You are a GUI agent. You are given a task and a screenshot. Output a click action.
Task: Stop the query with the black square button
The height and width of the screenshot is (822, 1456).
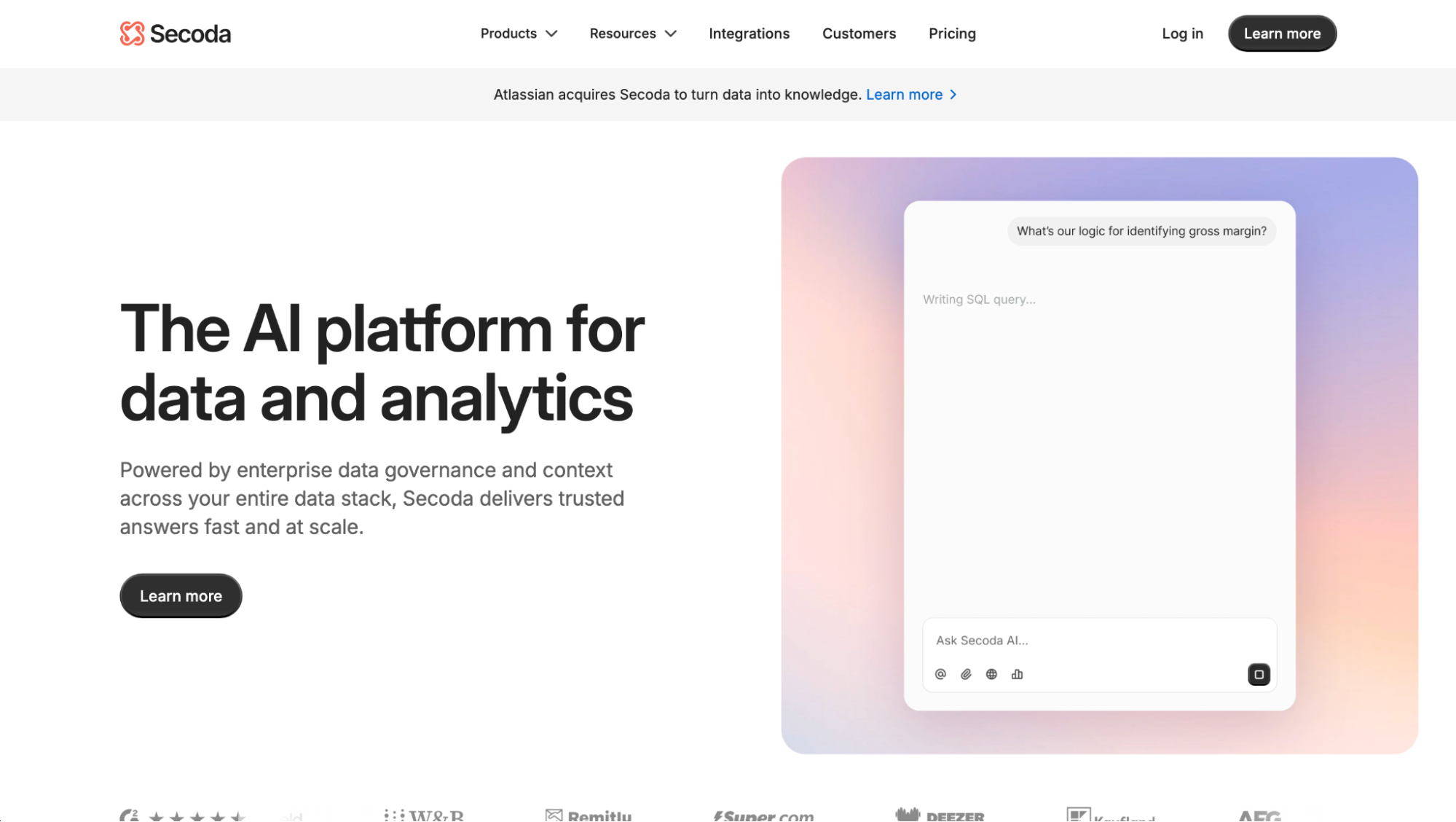coord(1259,674)
